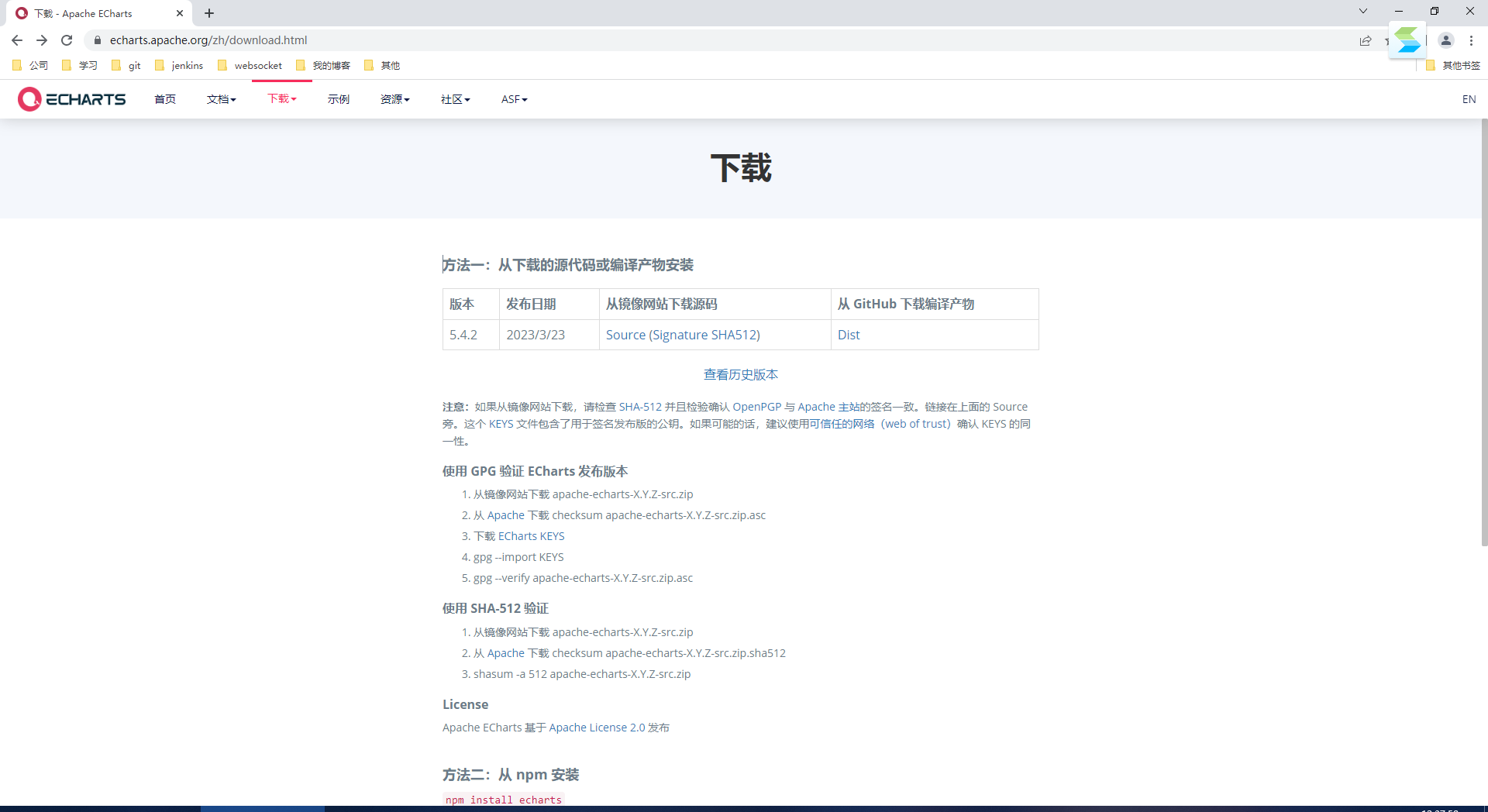
Task: Open the 我的博客 bookmark folder
Action: click(323, 65)
